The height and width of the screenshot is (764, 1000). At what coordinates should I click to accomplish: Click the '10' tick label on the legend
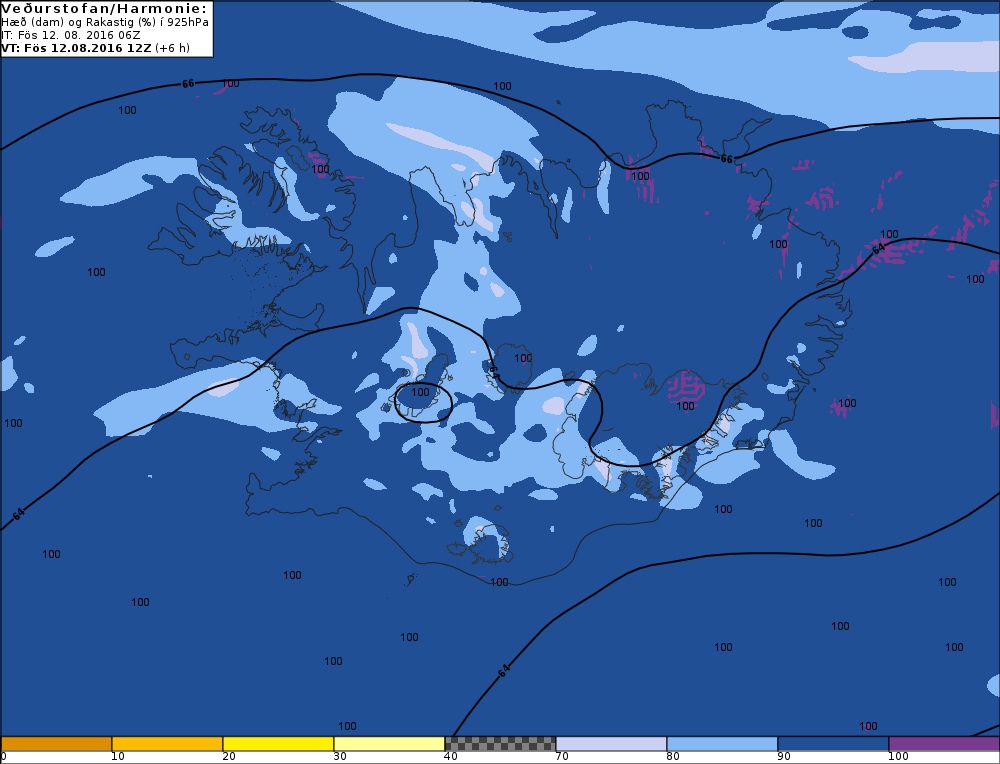pos(118,757)
